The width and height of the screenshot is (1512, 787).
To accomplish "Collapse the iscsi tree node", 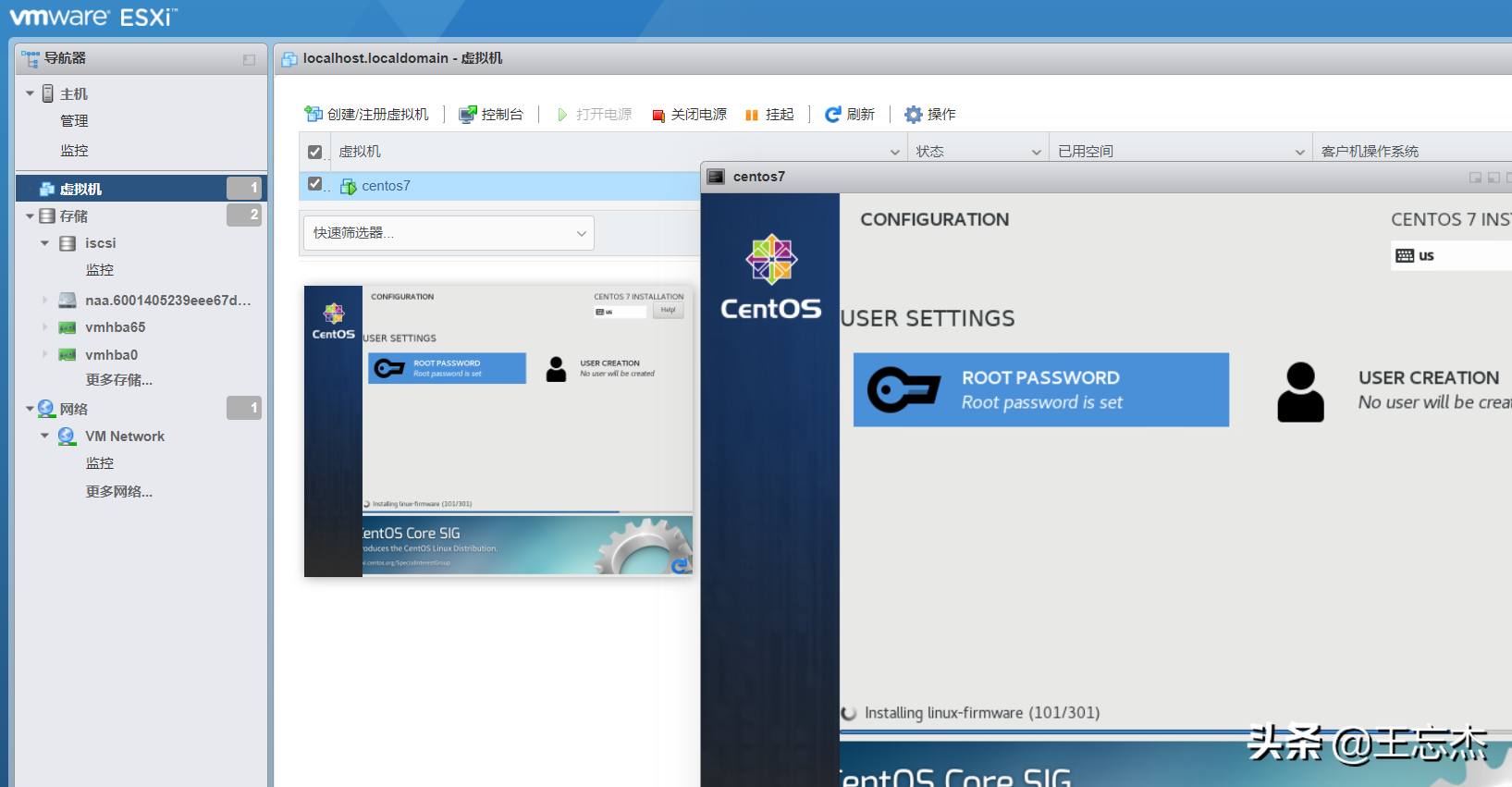I will (x=44, y=243).
